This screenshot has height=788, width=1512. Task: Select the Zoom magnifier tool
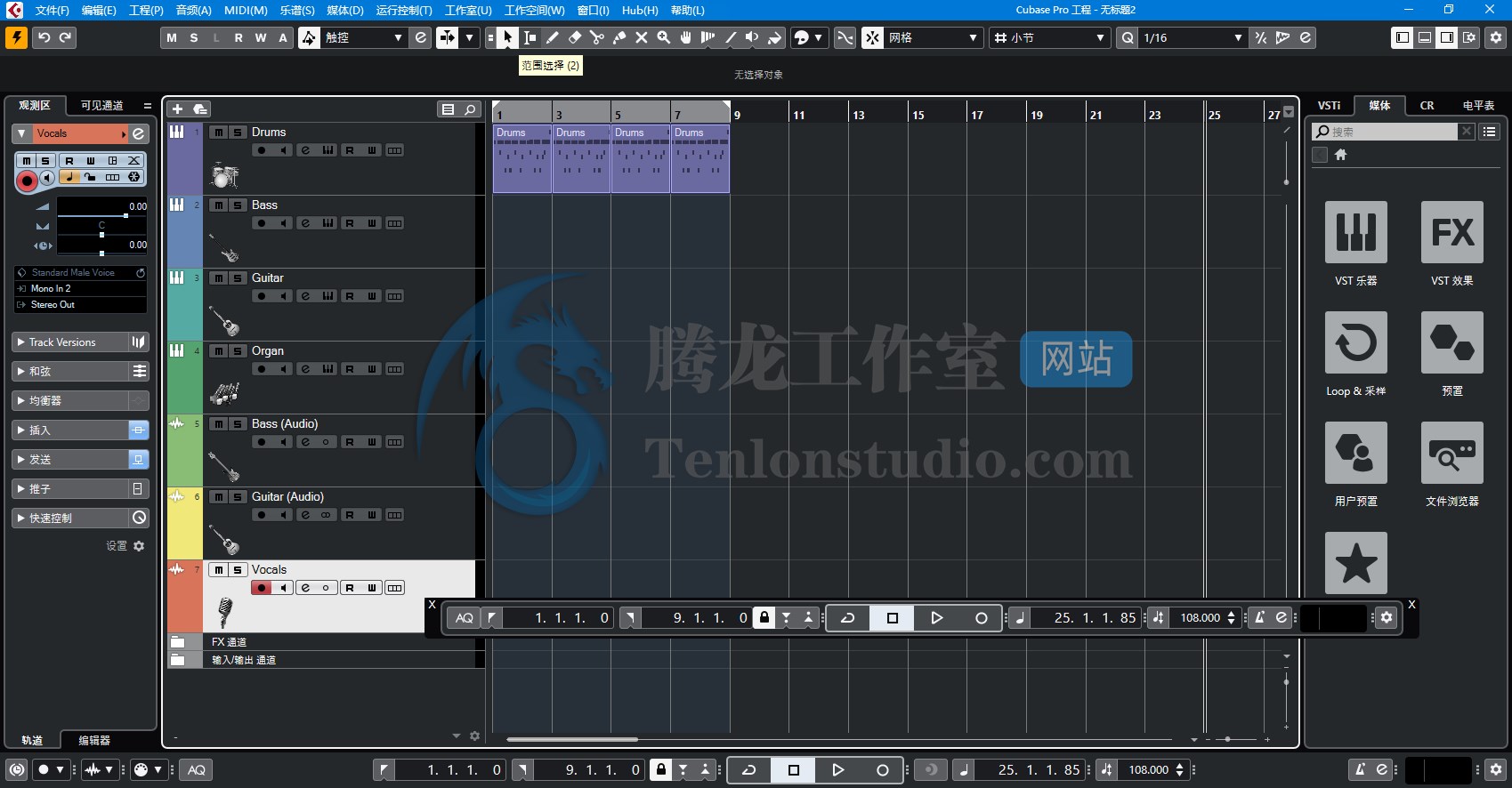663,37
